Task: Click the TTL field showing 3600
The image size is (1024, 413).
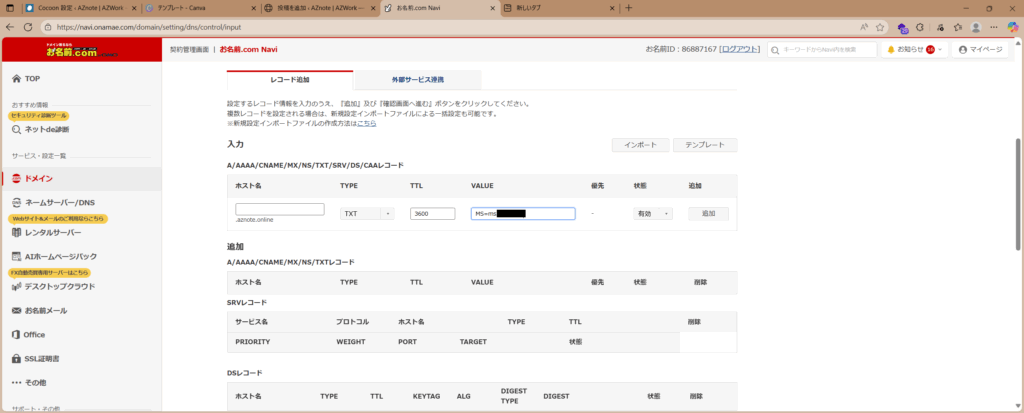Action: [x=432, y=214]
